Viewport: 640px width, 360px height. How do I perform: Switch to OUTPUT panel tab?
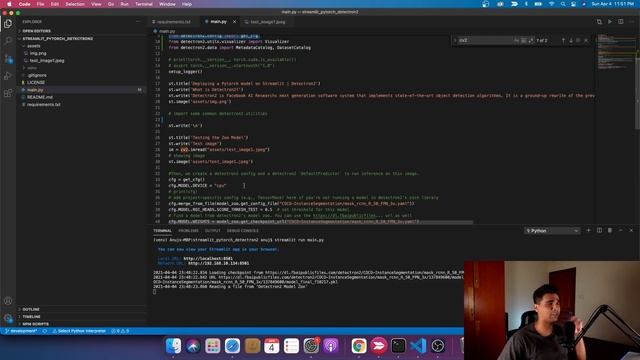coord(213,231)
